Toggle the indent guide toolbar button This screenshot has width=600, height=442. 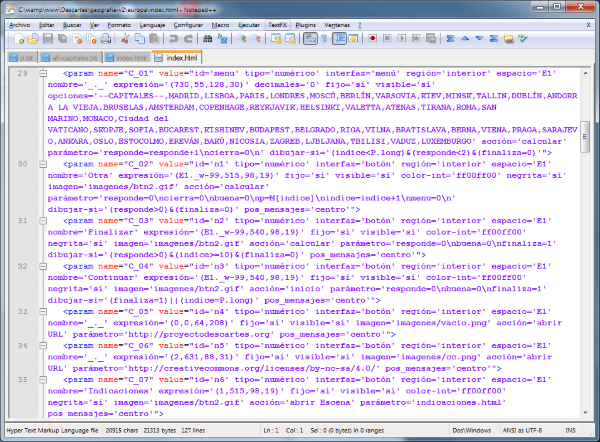point(339,38)
